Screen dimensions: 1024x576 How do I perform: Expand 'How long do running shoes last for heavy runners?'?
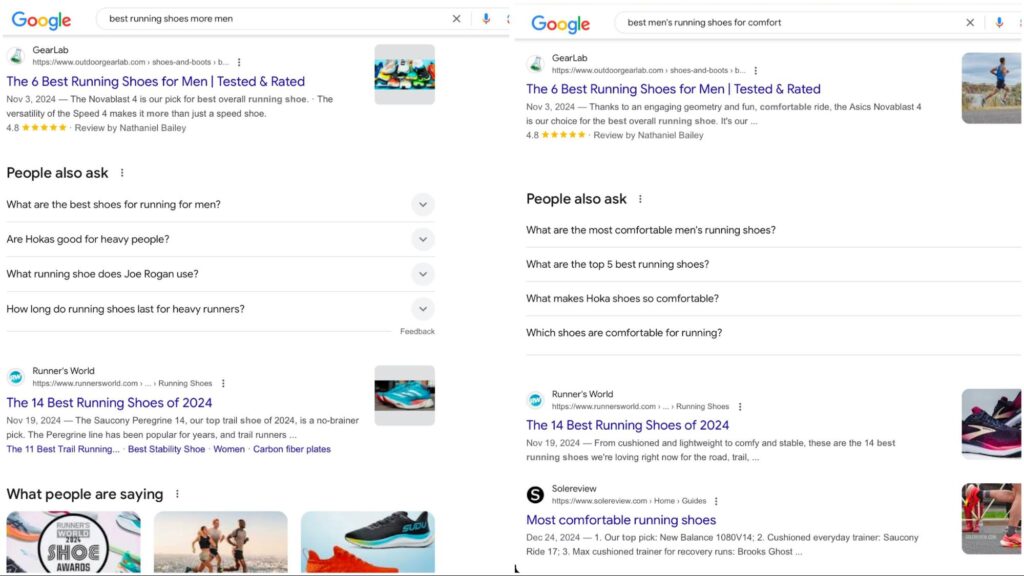(220, 309)
